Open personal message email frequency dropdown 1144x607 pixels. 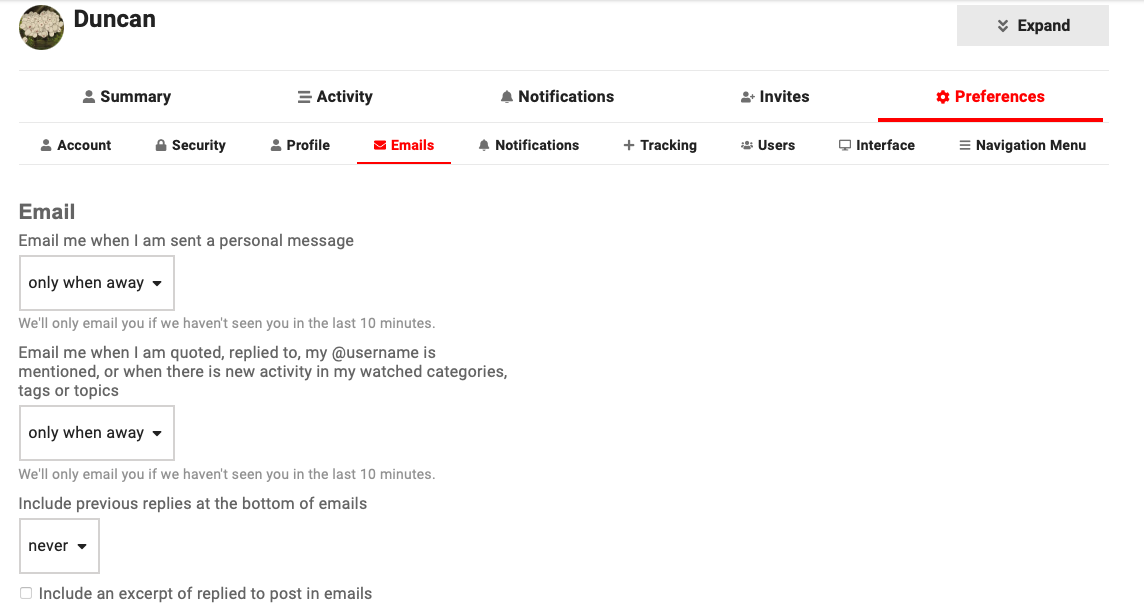96,283
